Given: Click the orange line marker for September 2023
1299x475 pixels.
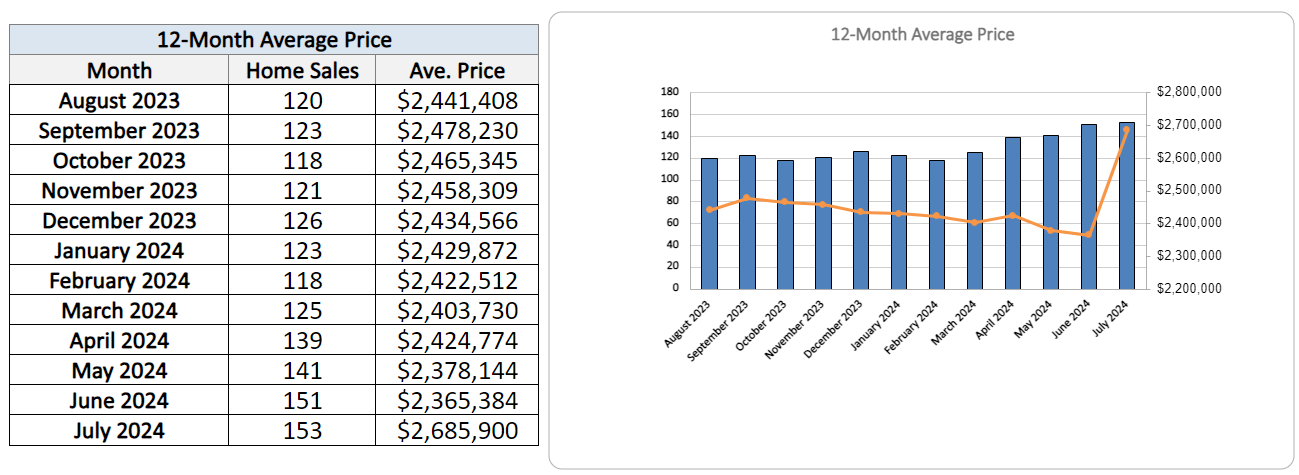Looking at the screenshot, I should click(747, 198).
